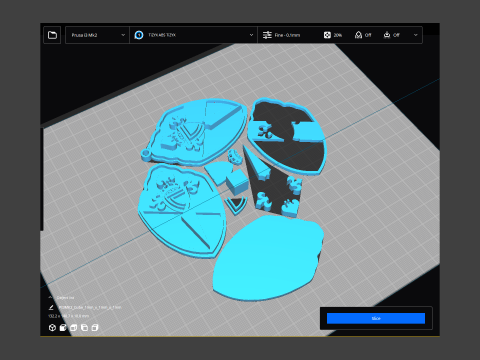This screenshot has height=360, width=480.
Task: Click the print profile sliders icon
Action: pyautogui.click(x=267, y=35)
